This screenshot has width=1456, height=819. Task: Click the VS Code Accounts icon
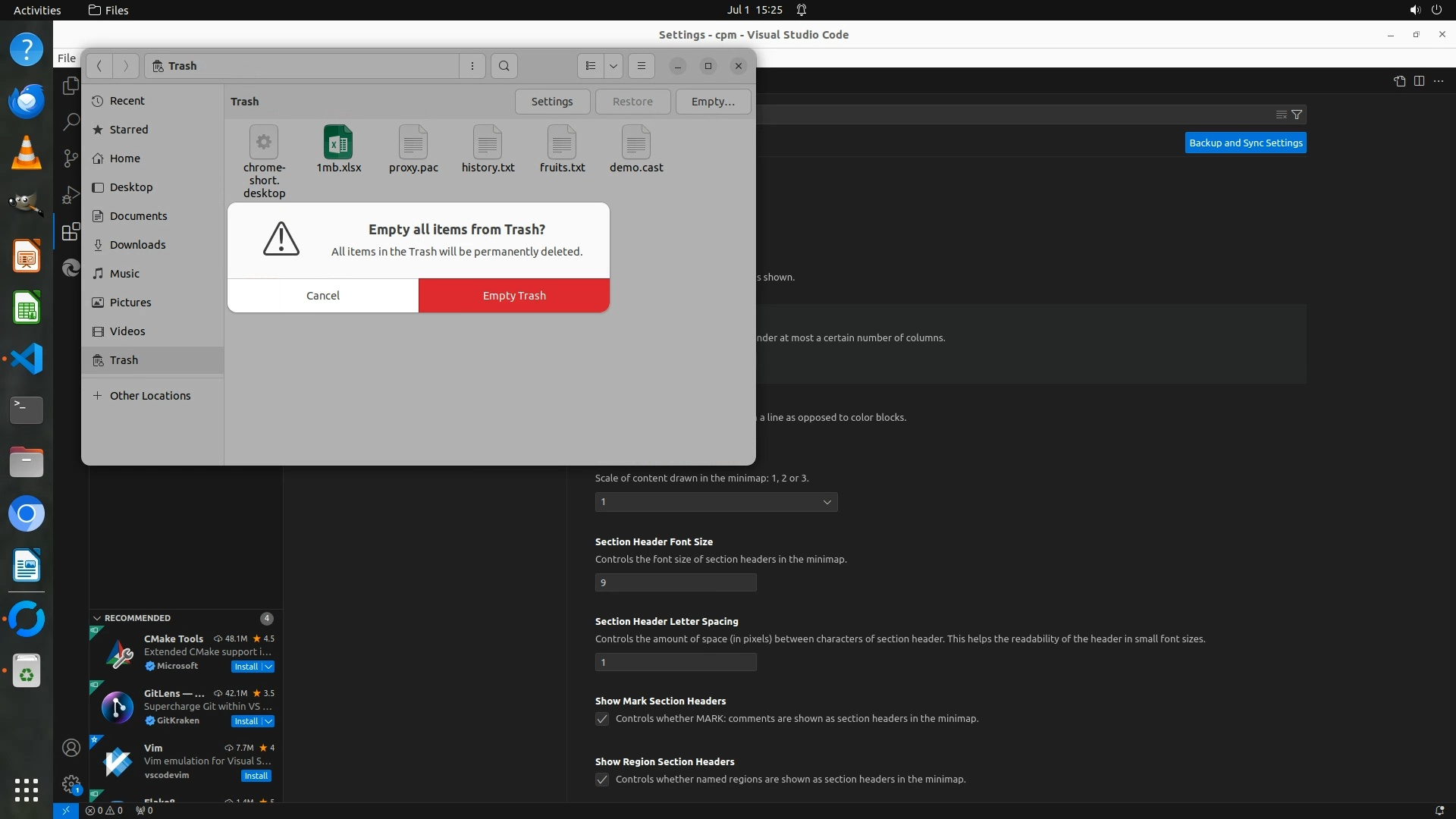tap(71, 748)
